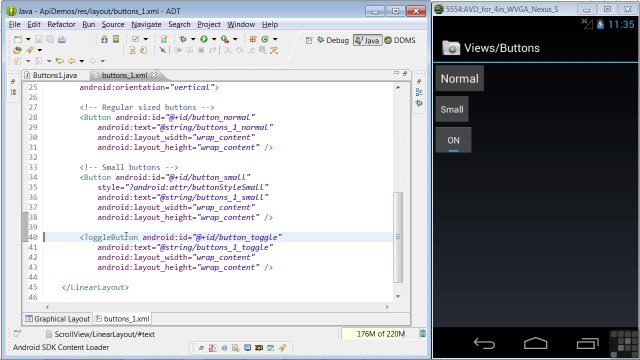Open the Android Virtual Device Manager icon
The height and width of the screenshot is (360, 640).
click(116, 39)
